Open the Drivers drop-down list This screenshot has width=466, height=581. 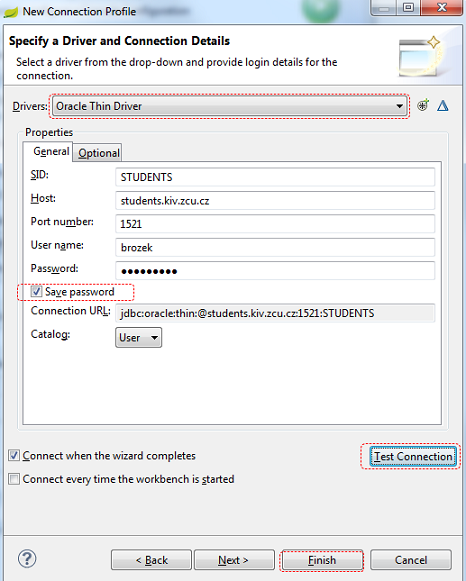[229, 106]
